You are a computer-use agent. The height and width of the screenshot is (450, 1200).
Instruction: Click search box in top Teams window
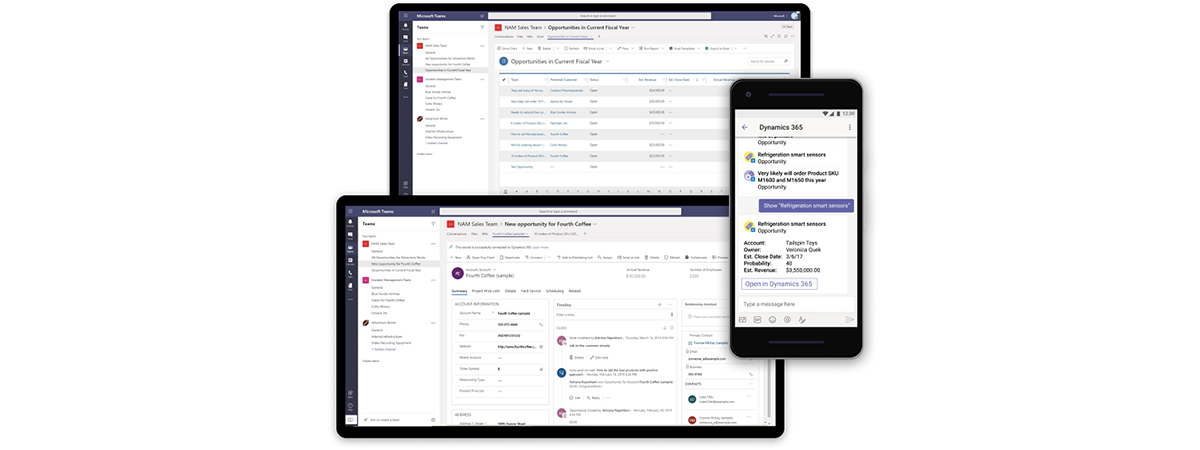click(x=598, y=15)
